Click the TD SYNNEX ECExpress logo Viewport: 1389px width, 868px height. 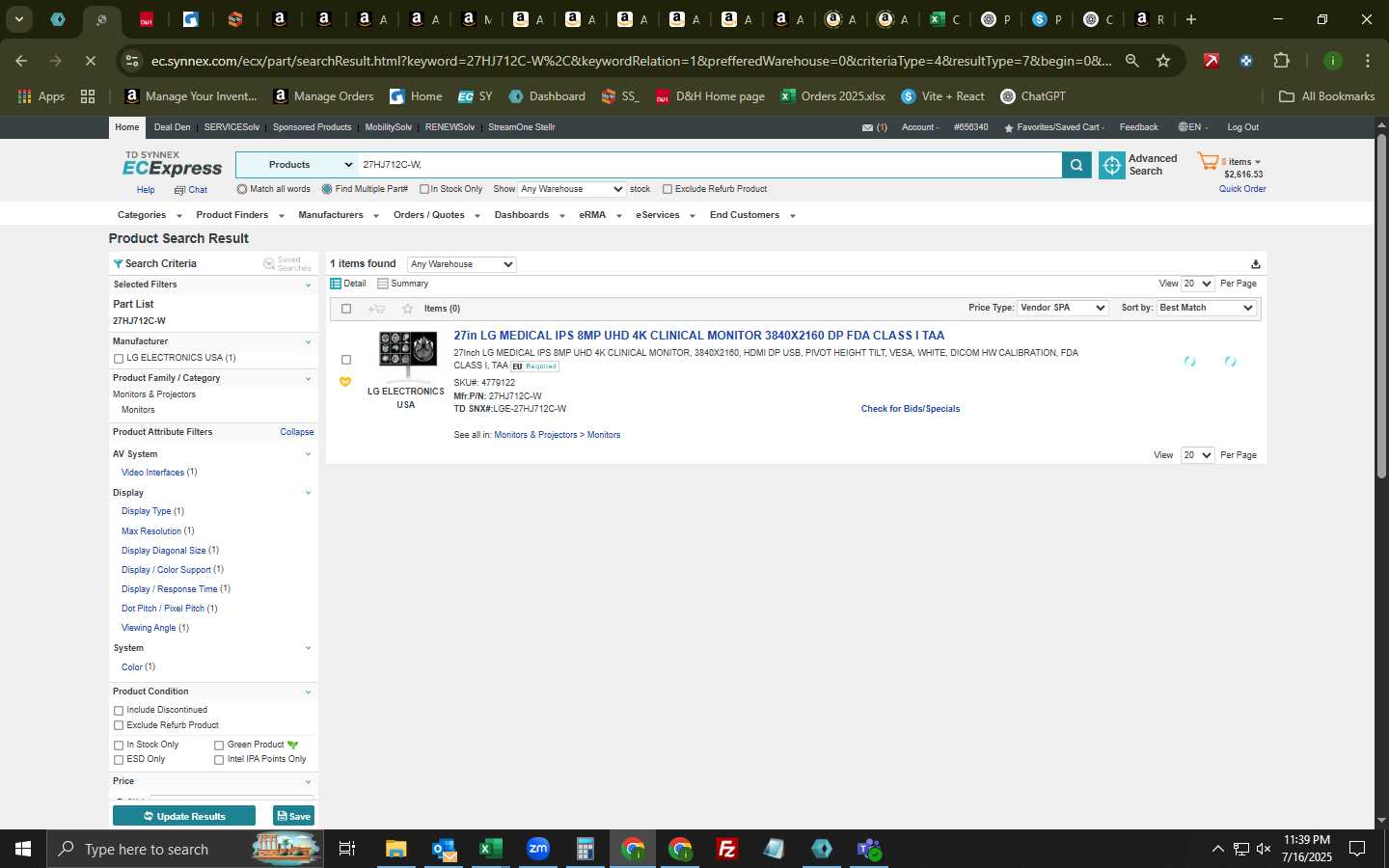[172, 164]
